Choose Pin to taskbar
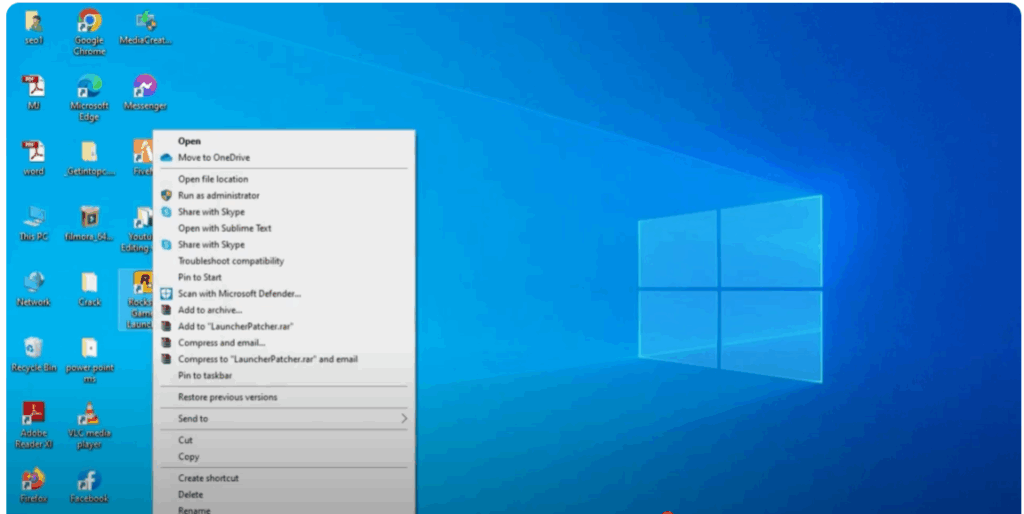This screenshot has height=514, width=1024. click(283, 376)
